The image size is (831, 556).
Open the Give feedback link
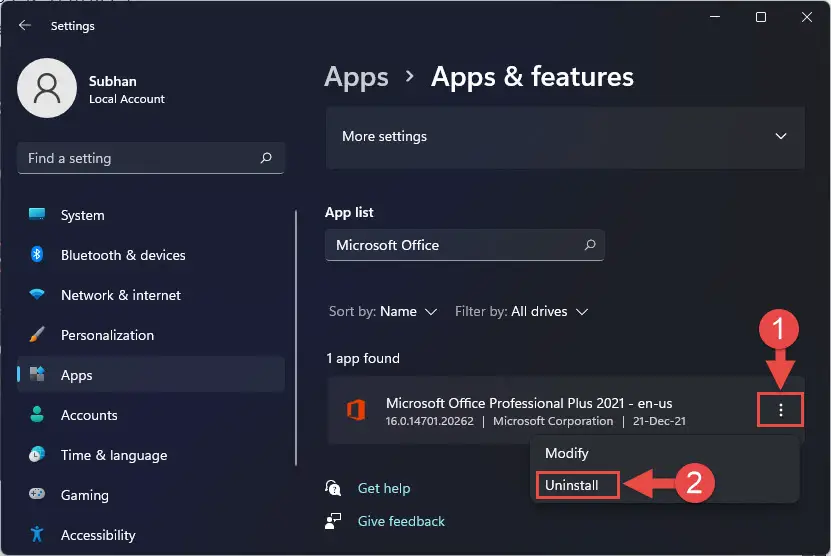coord(401,521)
